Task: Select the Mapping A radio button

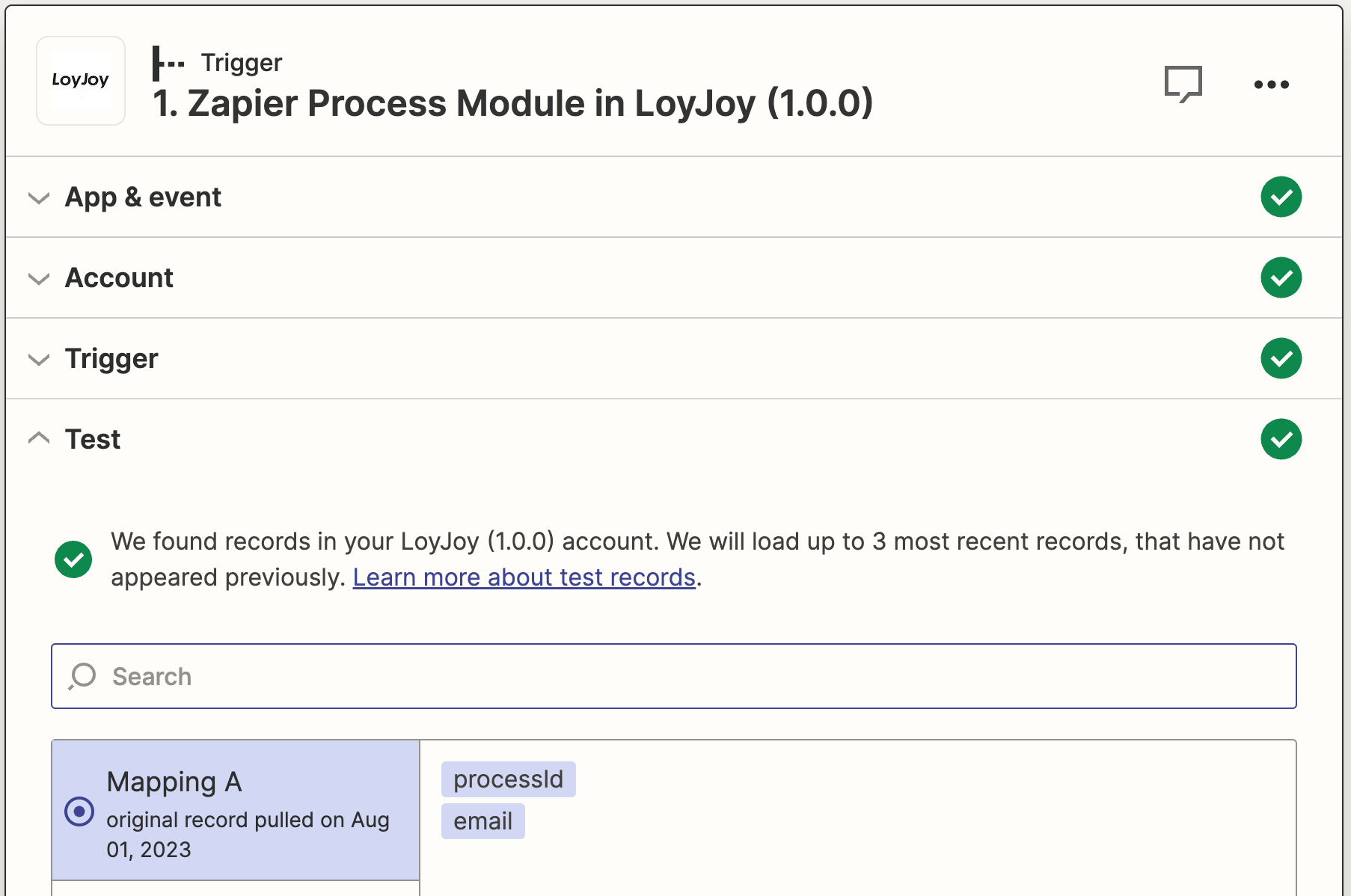Action: pyautogui.click(x=79, y=811)
